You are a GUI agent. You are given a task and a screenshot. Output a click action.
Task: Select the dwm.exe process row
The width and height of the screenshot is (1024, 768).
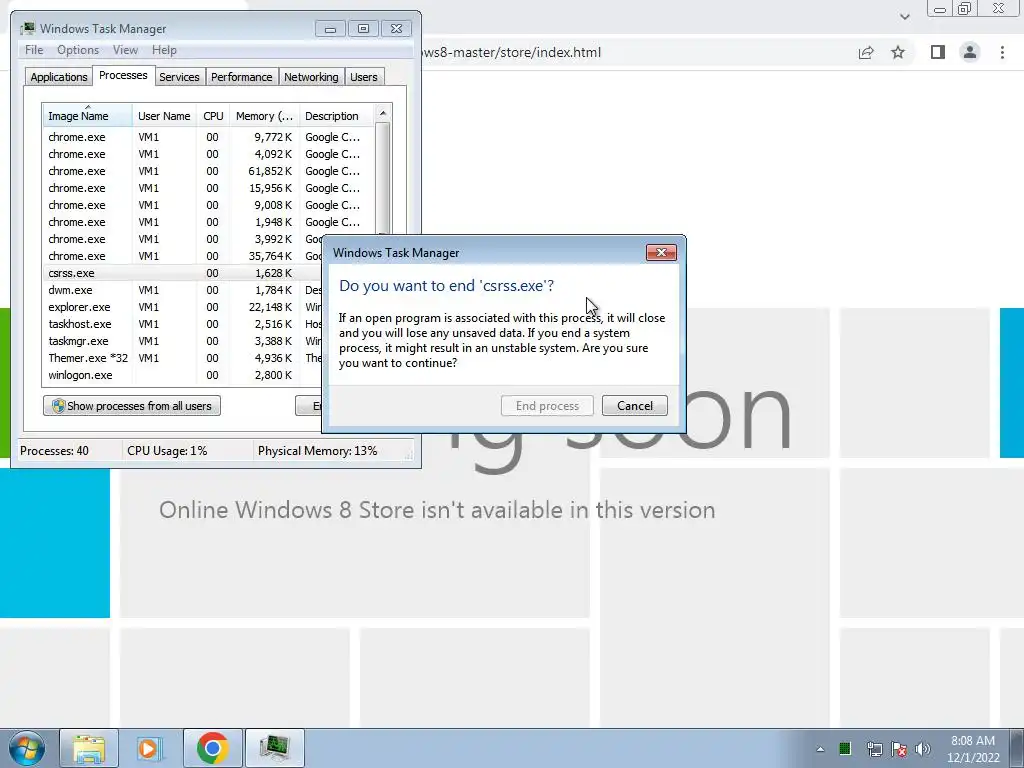point(183,290)
